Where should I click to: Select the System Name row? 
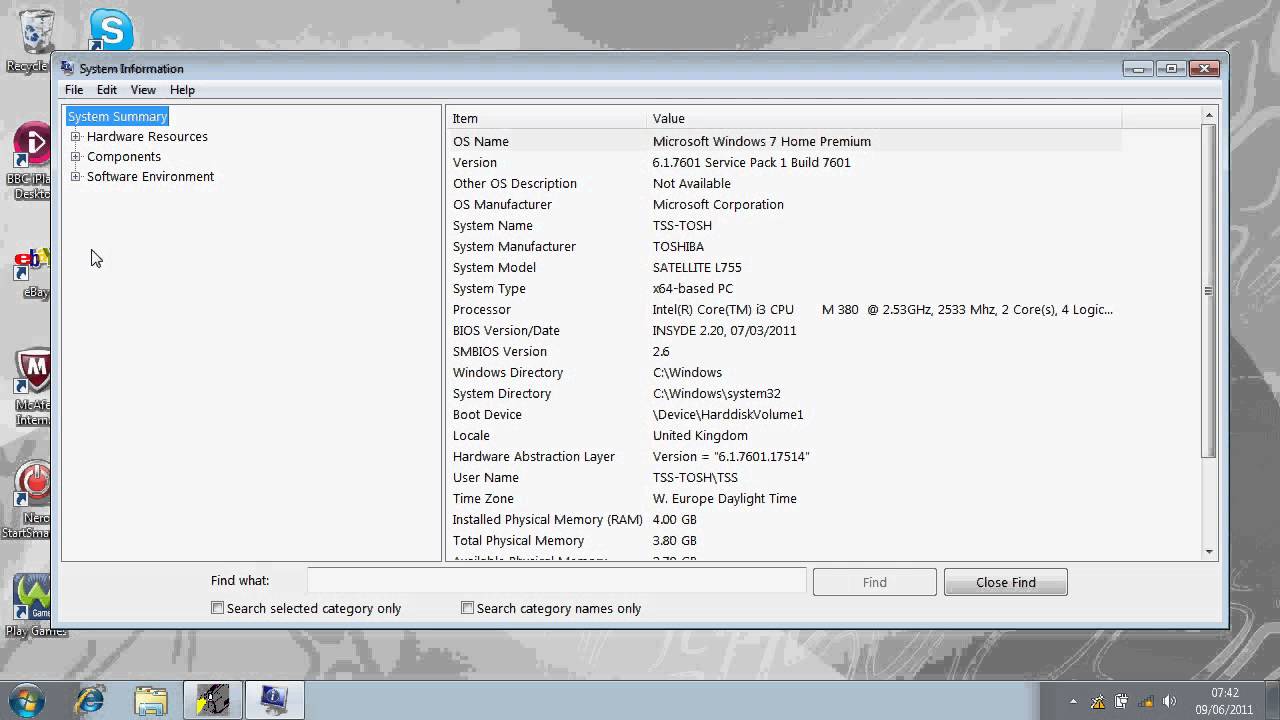784,225
